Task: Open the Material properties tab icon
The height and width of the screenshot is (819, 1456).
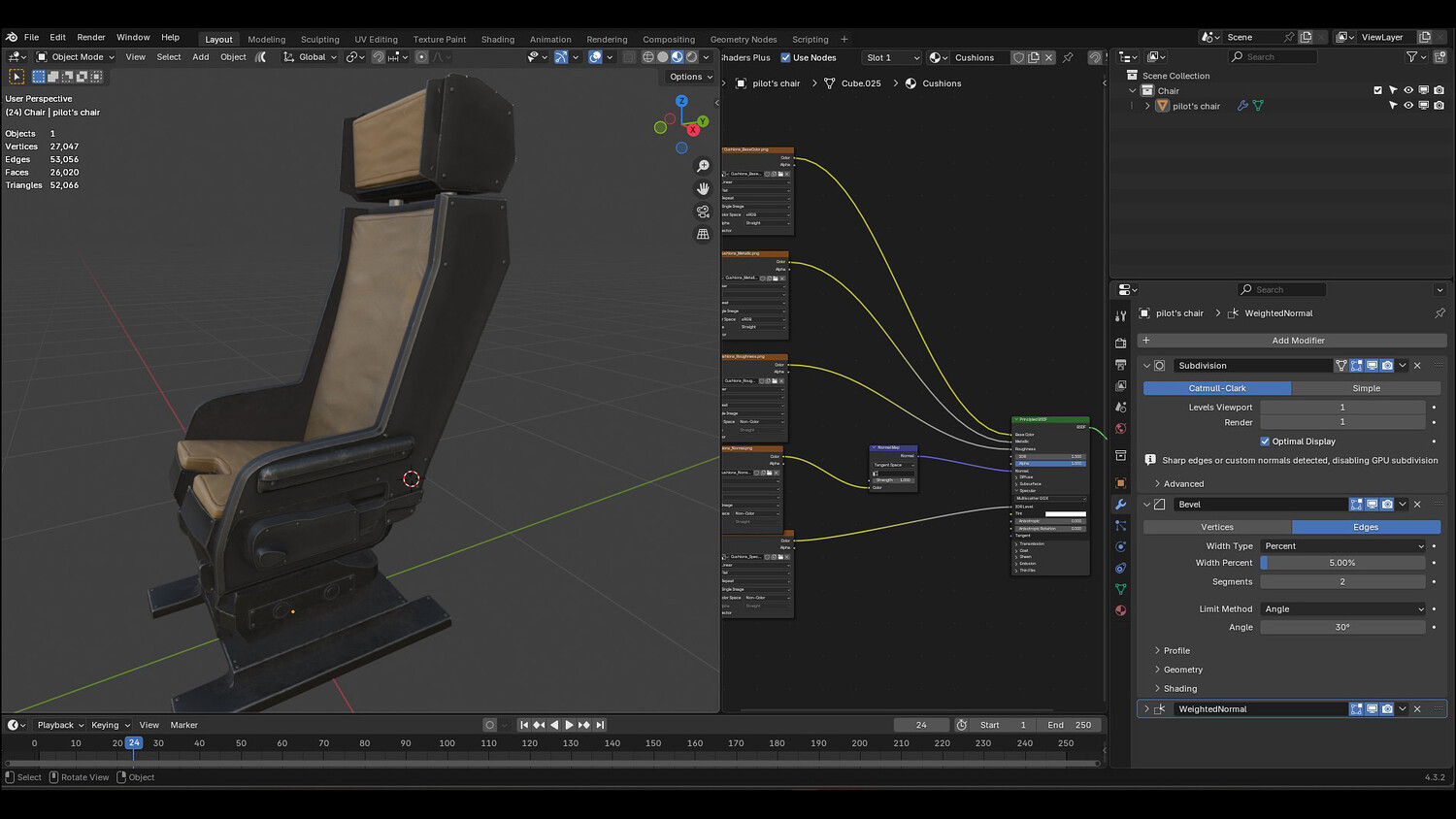Action: [1120, 610]
